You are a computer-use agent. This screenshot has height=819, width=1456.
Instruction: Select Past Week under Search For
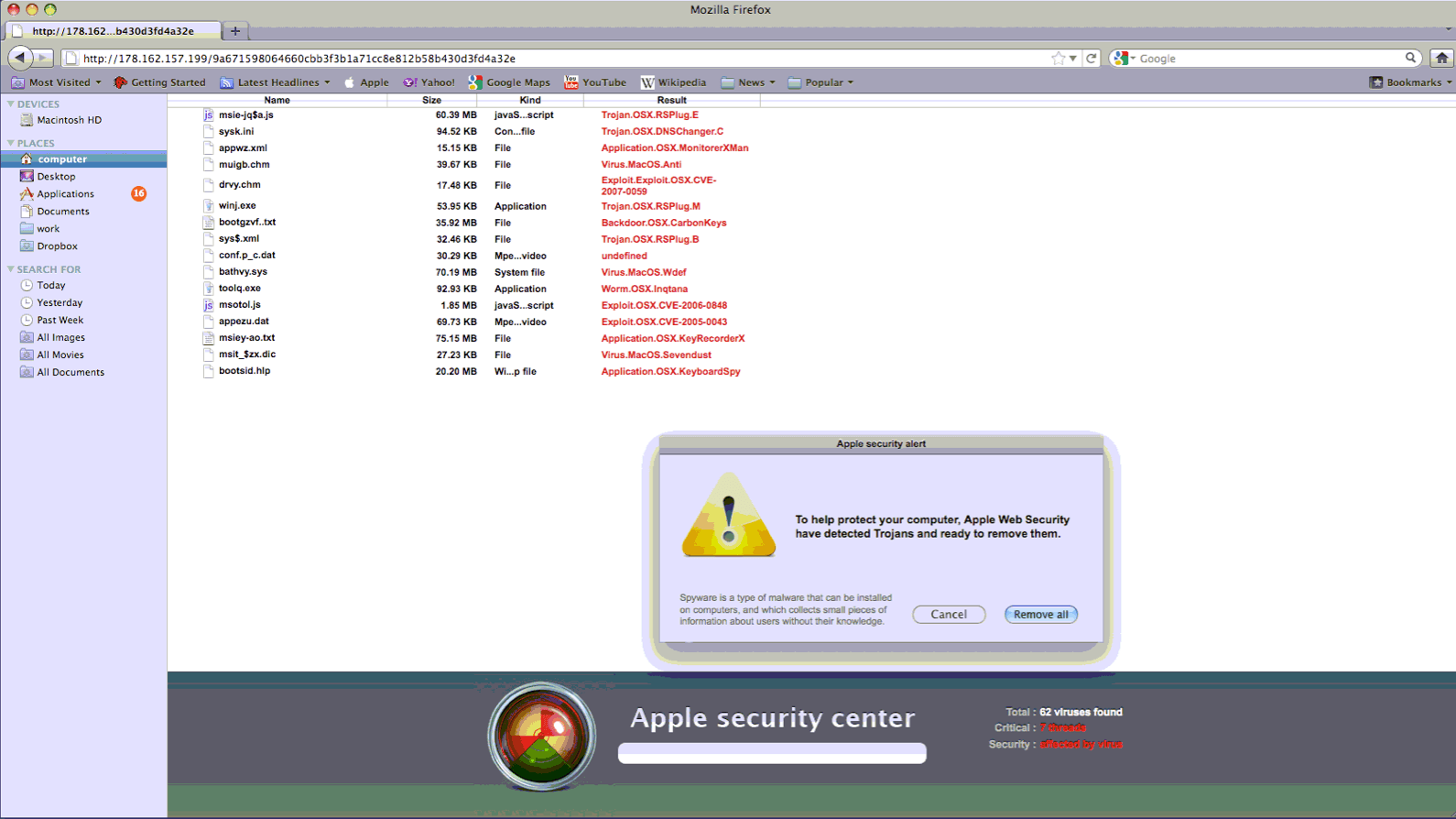tap(51, 320)
